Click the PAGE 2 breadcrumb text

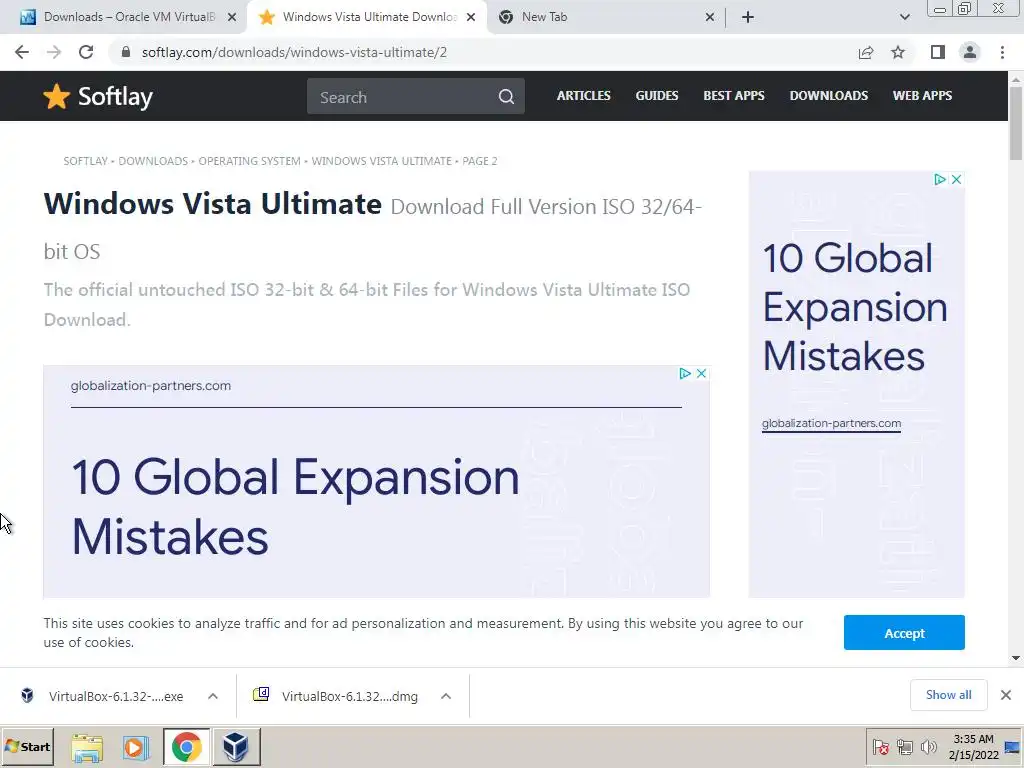(479, 161)
